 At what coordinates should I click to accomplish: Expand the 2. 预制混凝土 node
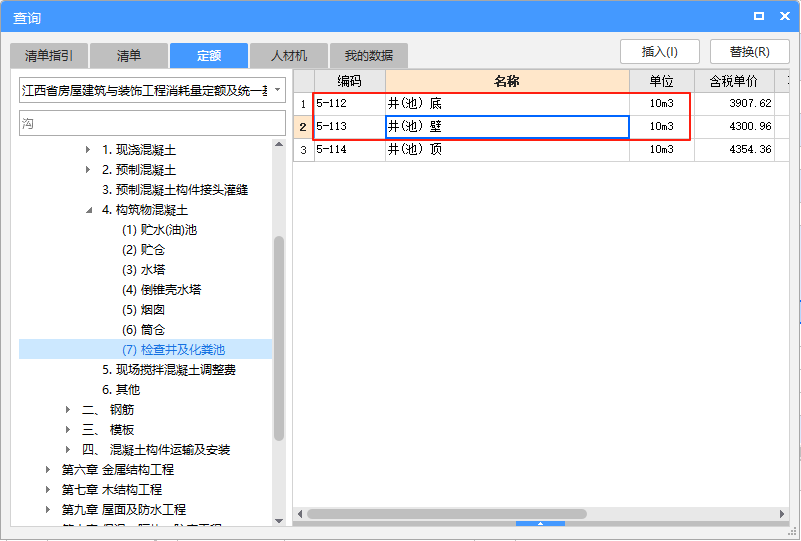point(88,170)
